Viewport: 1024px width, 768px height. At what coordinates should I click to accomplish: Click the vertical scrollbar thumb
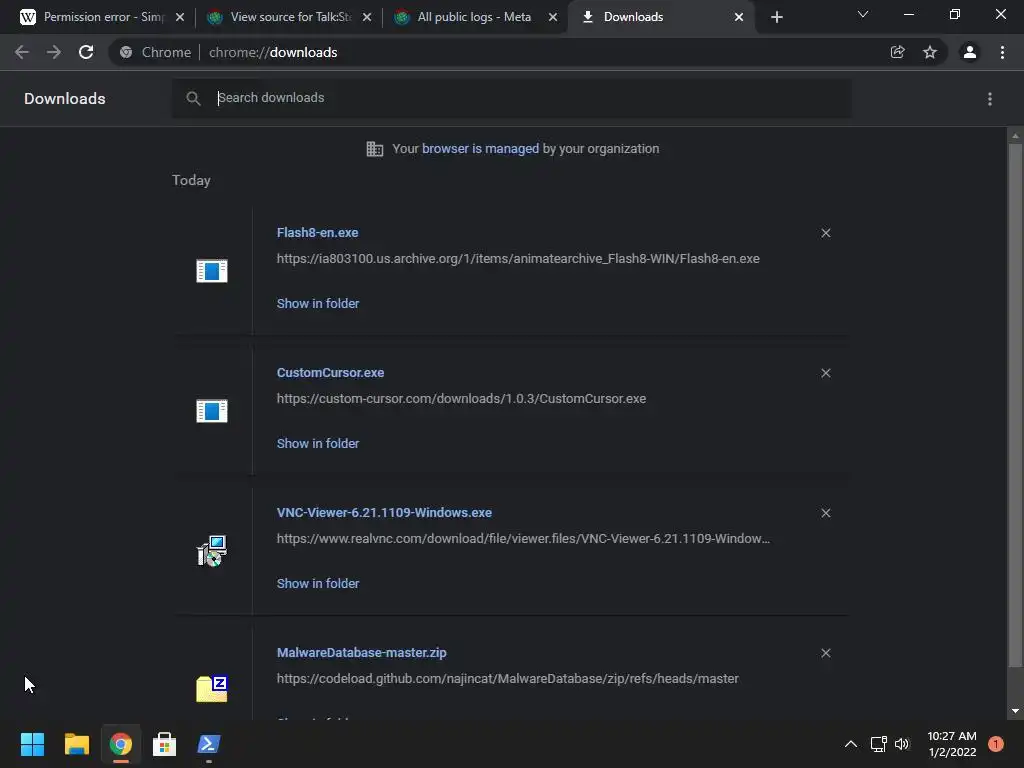coord(1015,405)
